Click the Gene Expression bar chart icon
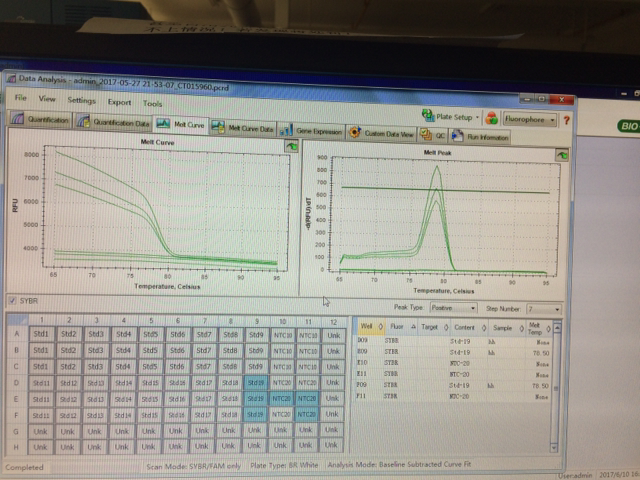This screenshot has height=480, width=640. [x=286, y=131]
